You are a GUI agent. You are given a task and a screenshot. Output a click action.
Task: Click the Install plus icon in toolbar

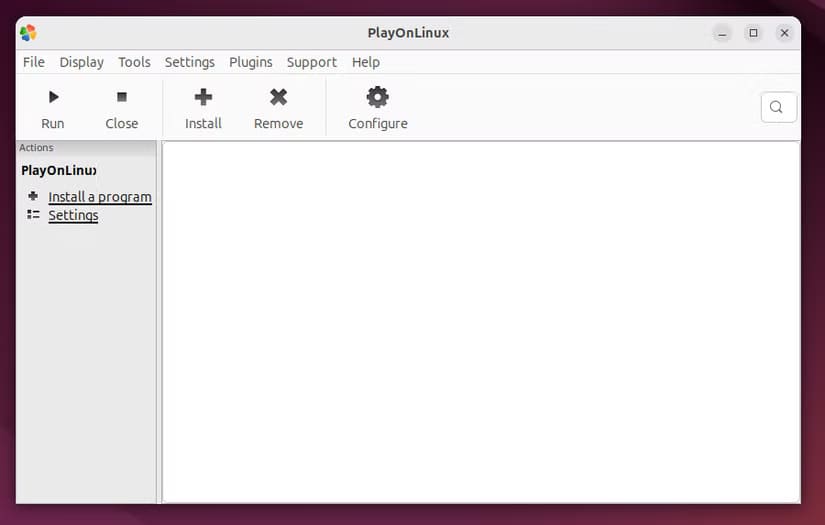(203, 97)
